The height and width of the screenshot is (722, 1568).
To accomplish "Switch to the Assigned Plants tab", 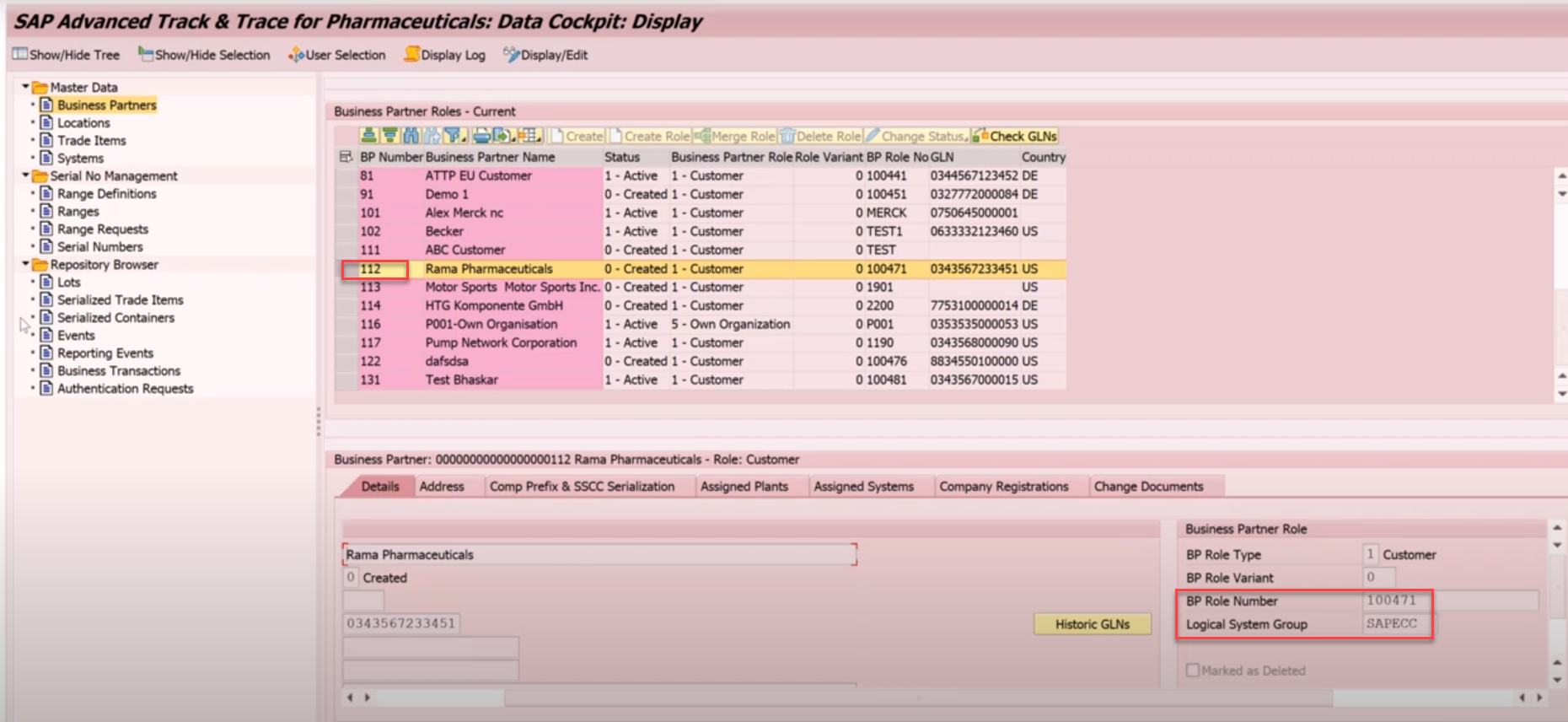I will point(744,487).
